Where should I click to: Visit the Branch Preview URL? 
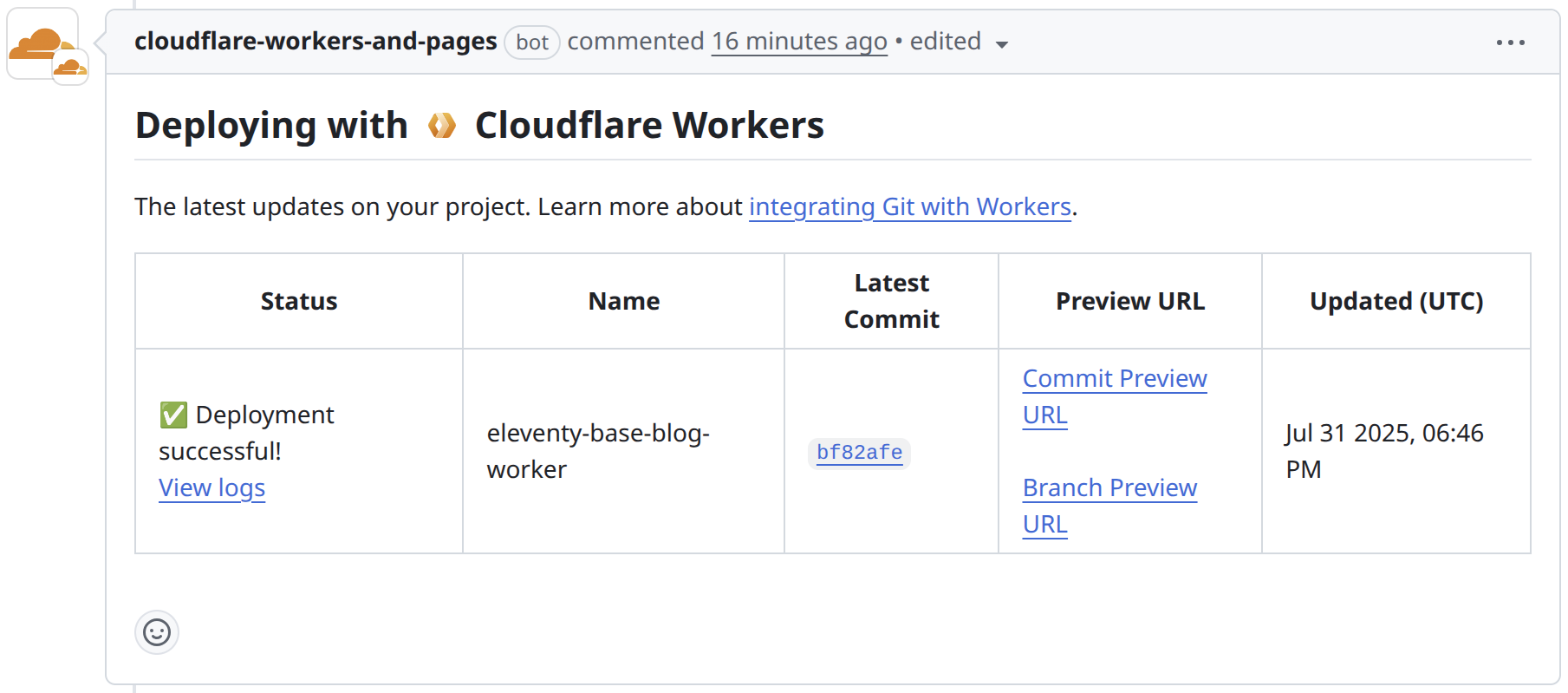click(1109, 488)
